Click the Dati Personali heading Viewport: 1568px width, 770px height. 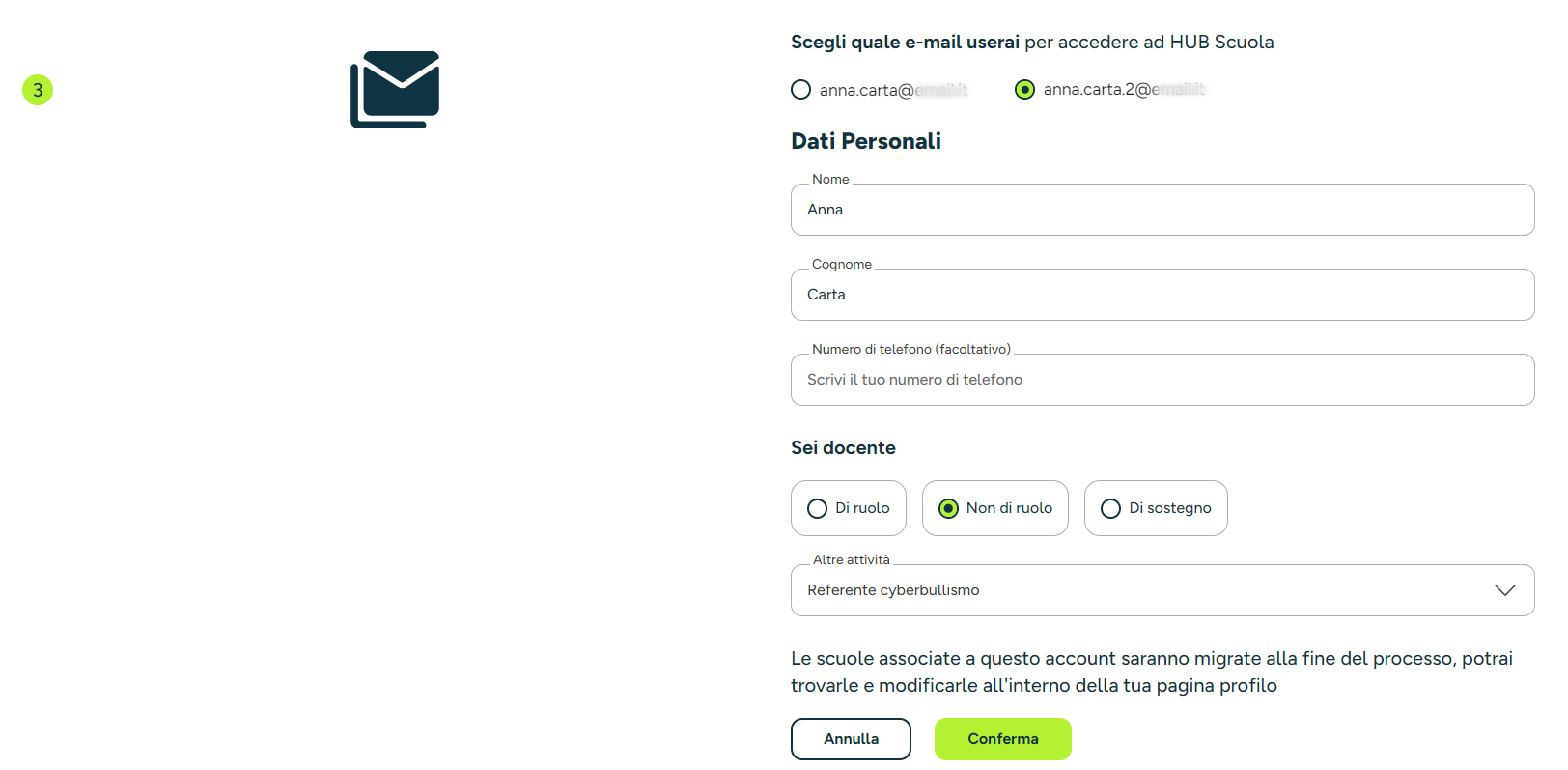[x=866, y=141]
